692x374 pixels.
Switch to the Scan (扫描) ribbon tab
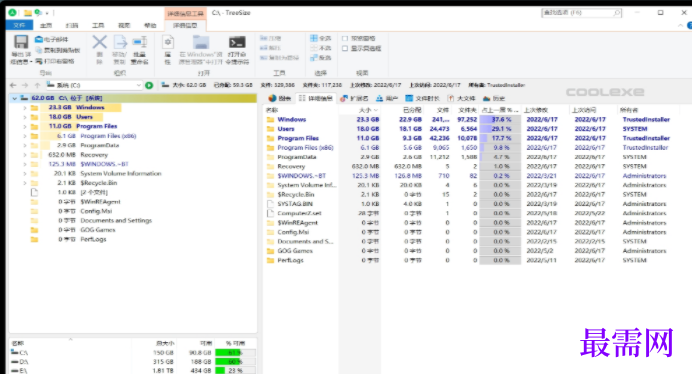coord(72,26)
